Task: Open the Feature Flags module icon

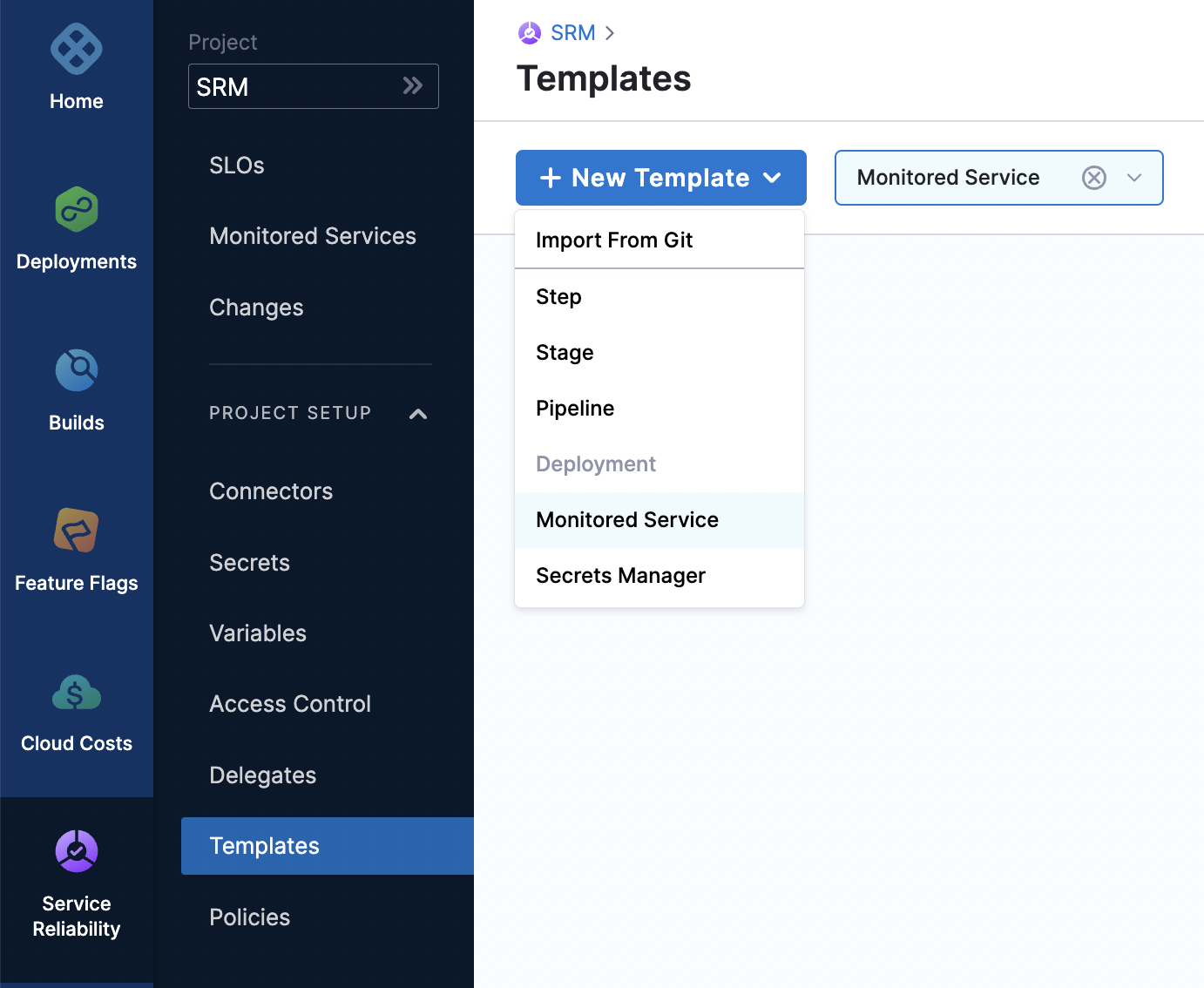Action: (x=77, y=531)
